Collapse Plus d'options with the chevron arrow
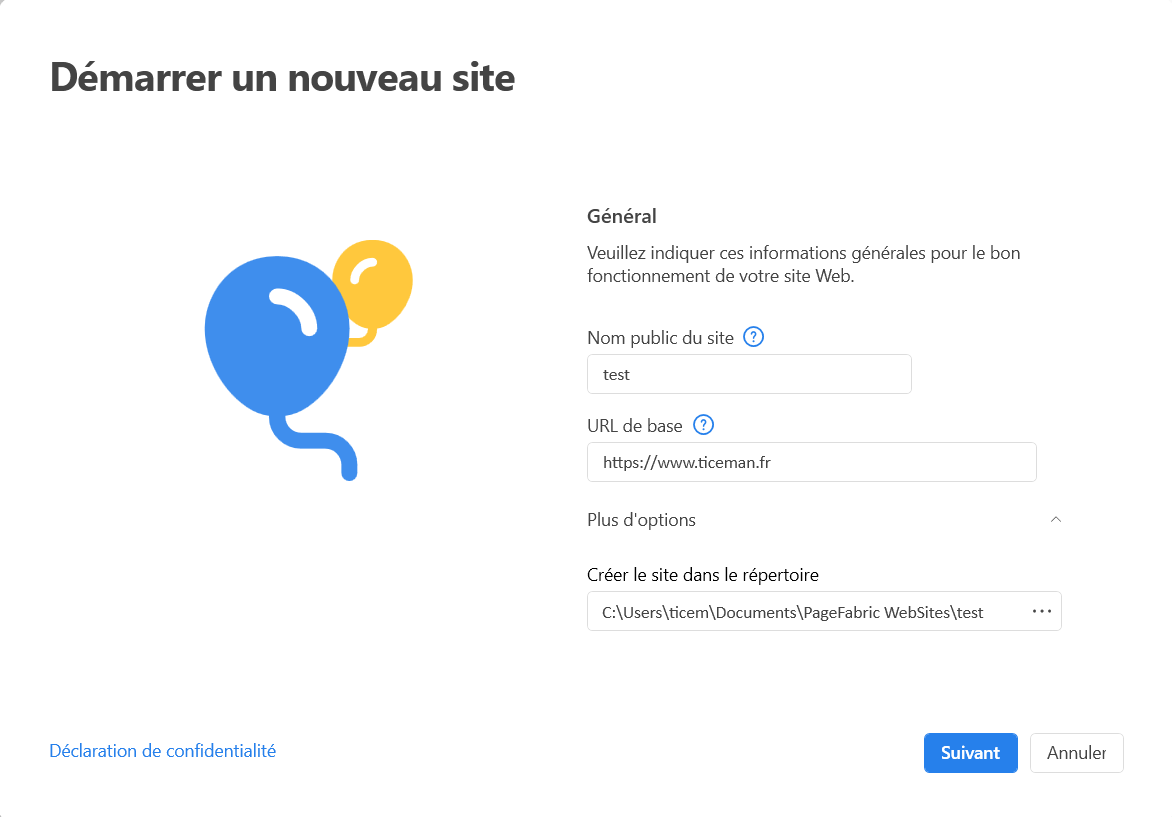This screenshot has width=1172, height=817. tap(1055, 520)
